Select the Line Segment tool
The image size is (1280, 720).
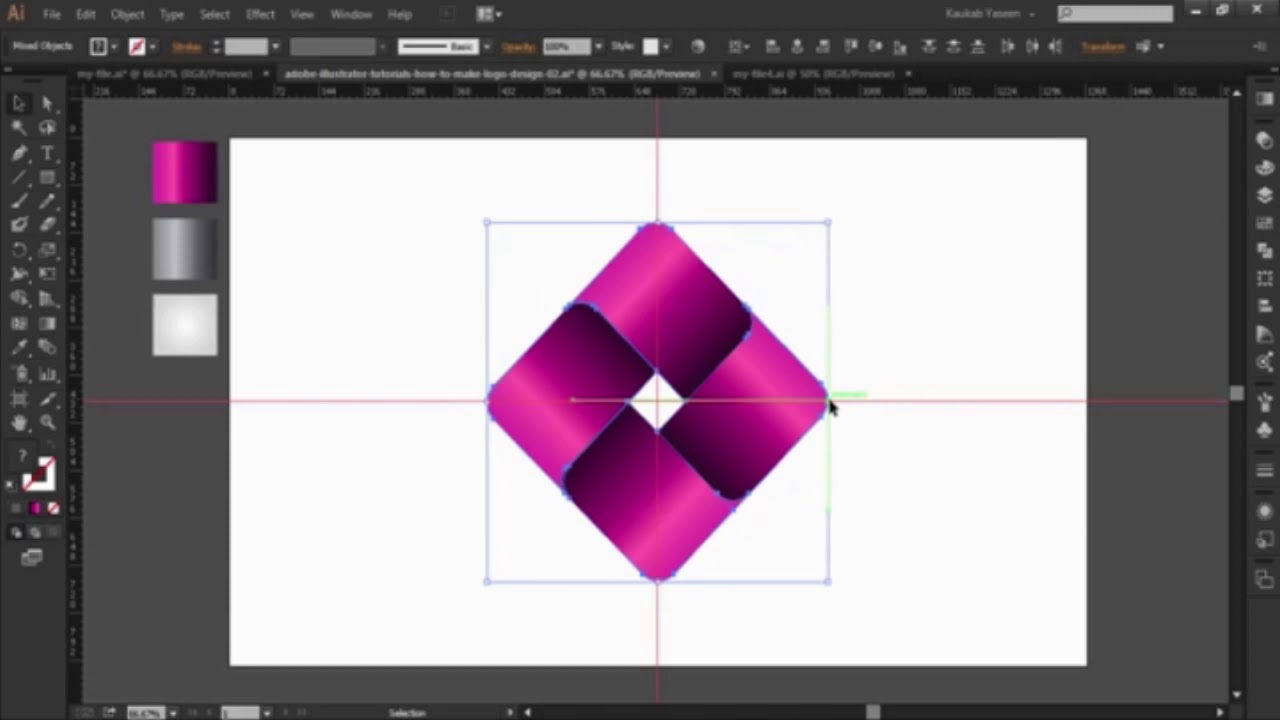click(x=19, y=177)
